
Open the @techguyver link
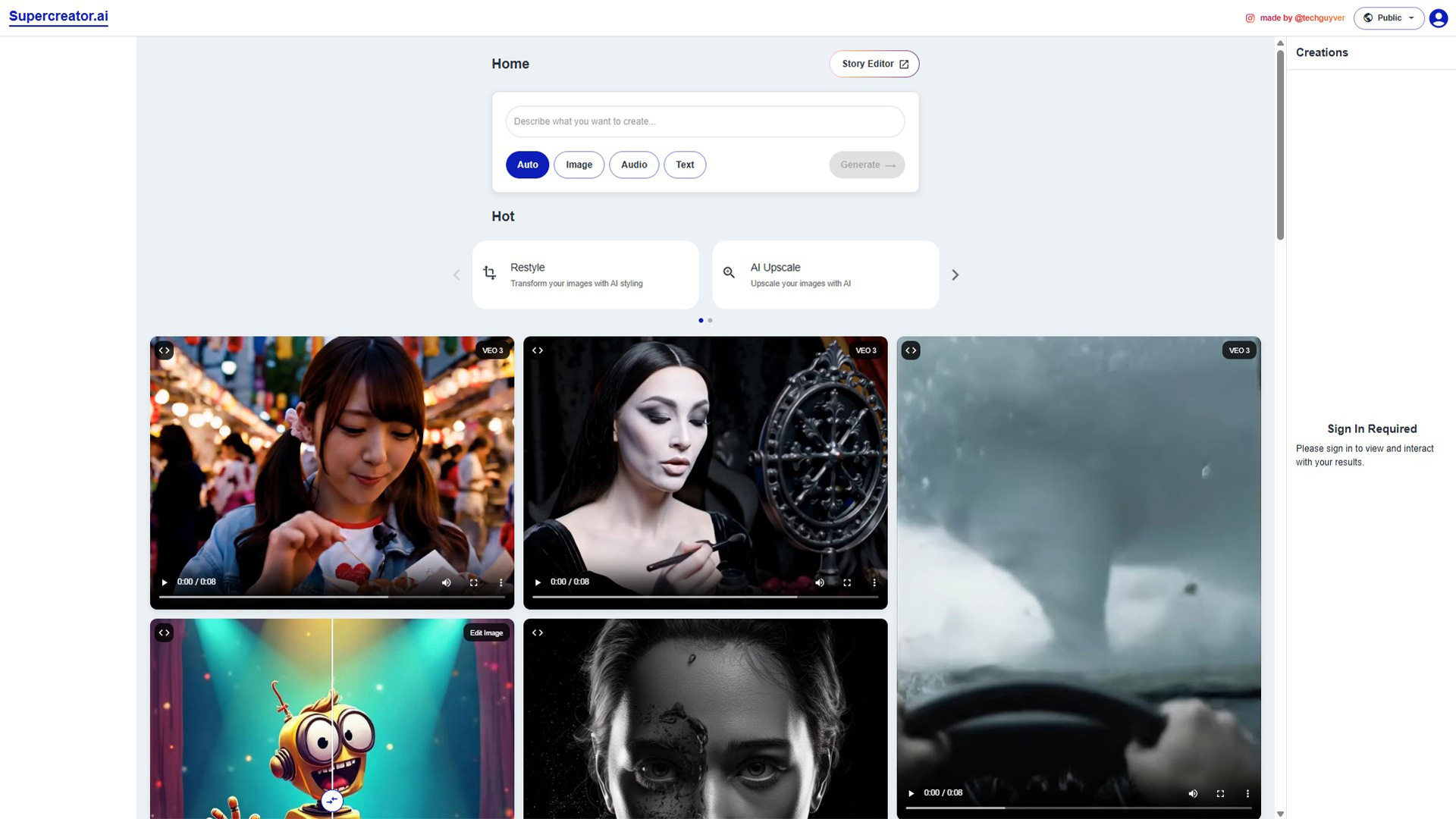pos(1319,18)
